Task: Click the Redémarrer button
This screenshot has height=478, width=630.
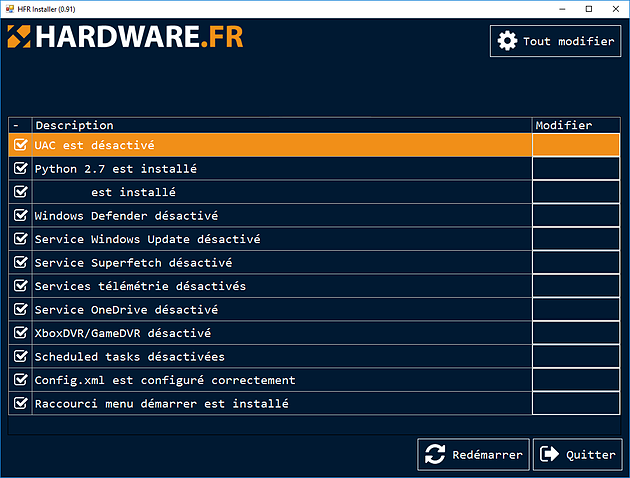Action: click(x=473, y=455)
